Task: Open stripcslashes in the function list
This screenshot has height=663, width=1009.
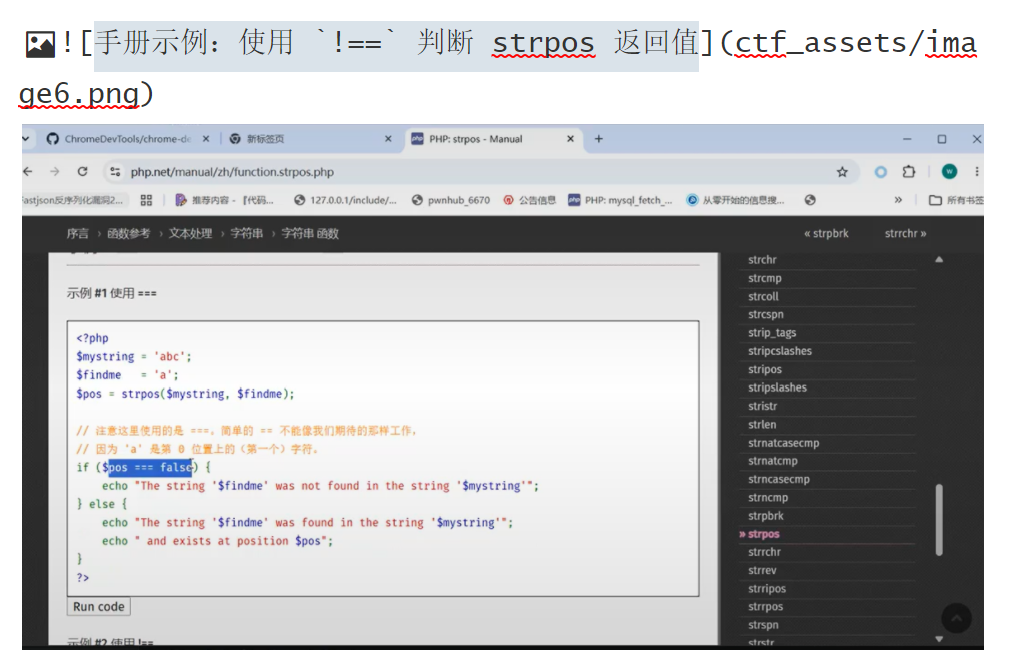Action: click(x=780, y=351)
